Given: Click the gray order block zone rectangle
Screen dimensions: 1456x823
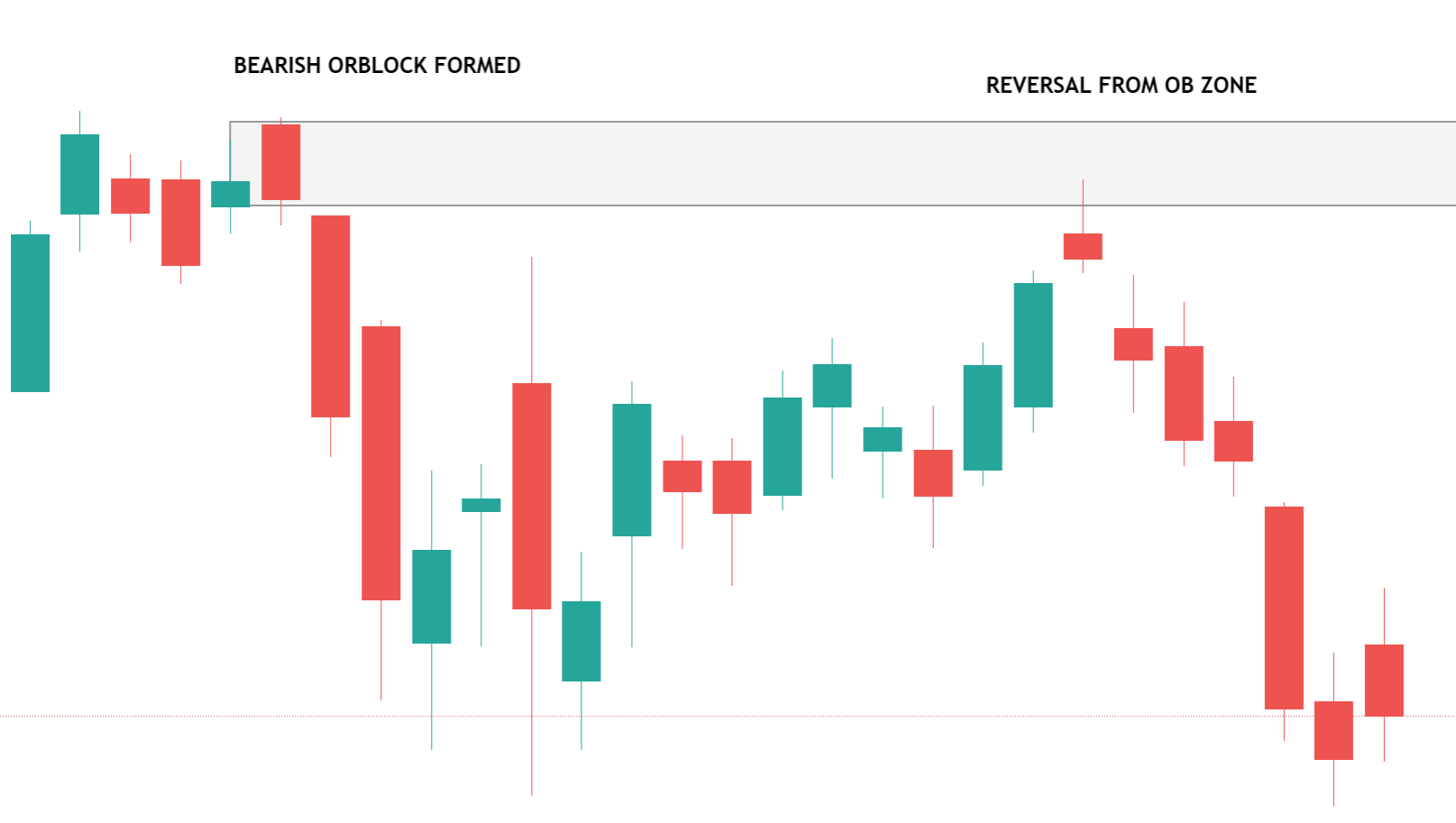Looking at the screenshot, I should click(x=843, y=163).
